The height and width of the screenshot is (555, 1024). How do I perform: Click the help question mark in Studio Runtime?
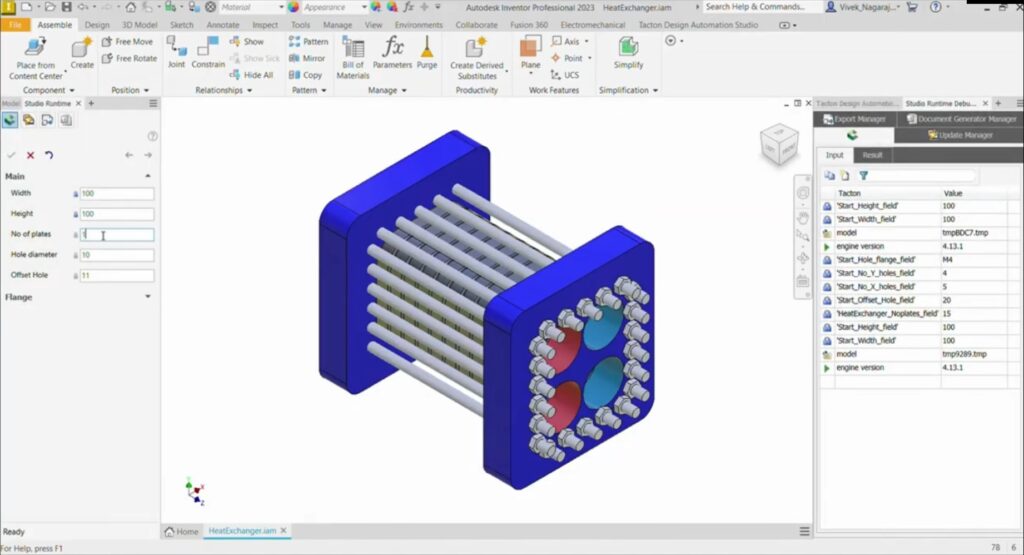152,136
